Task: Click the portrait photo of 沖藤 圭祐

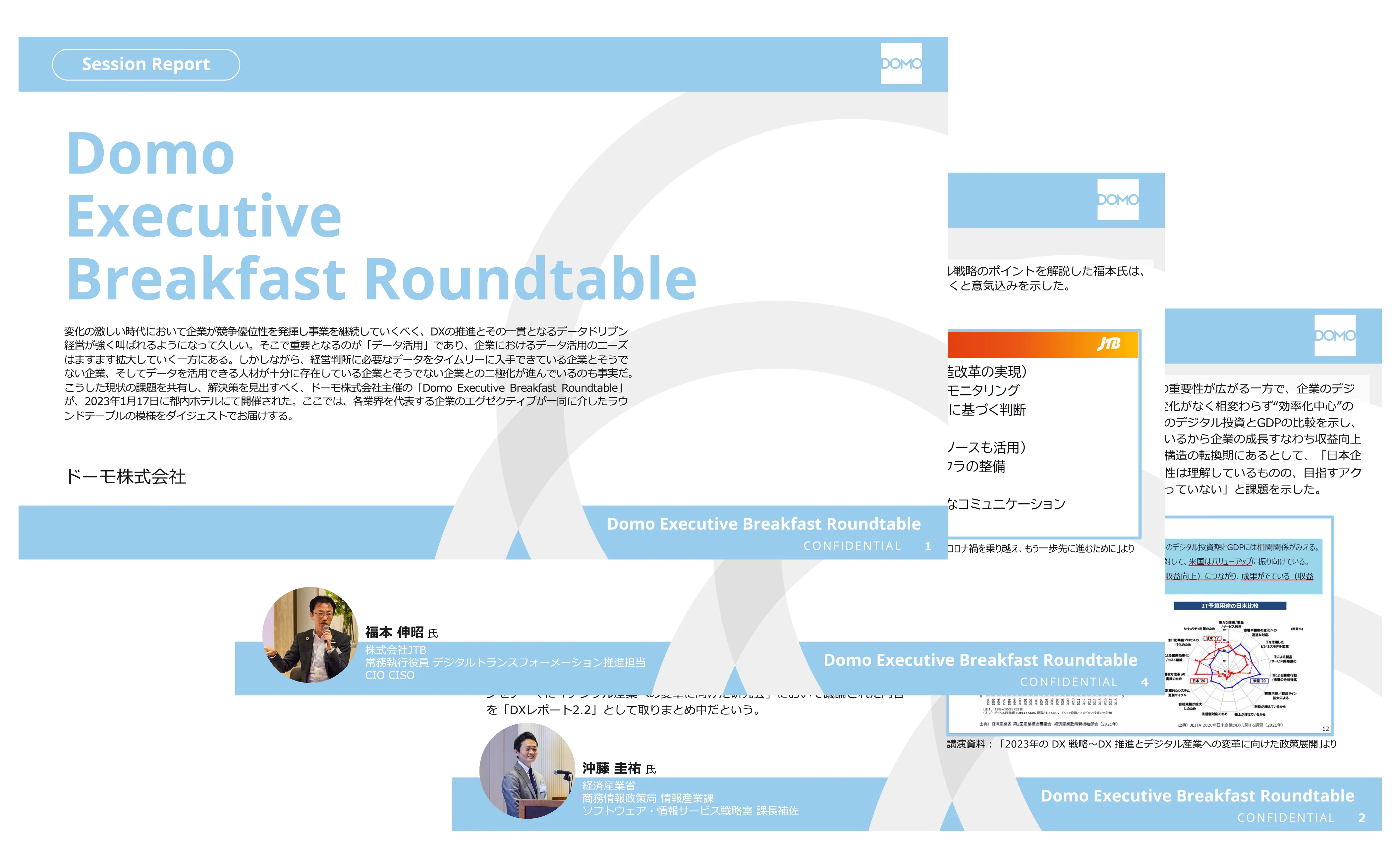Action: [x=527, y=770]
